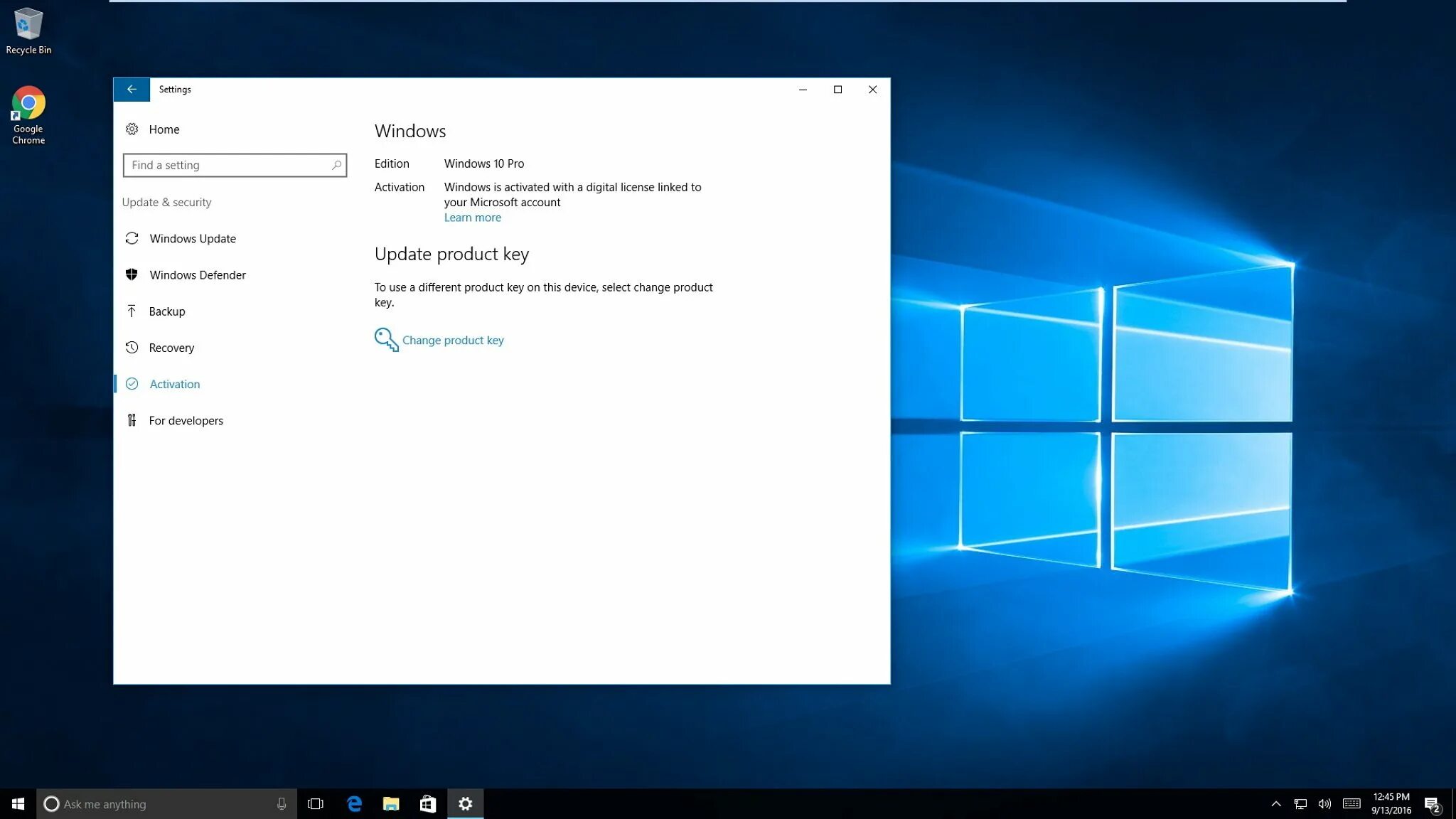Click the Change product key button
Image resolution: width=1456 pixels, height=819 pixels.
pos(453,339)
